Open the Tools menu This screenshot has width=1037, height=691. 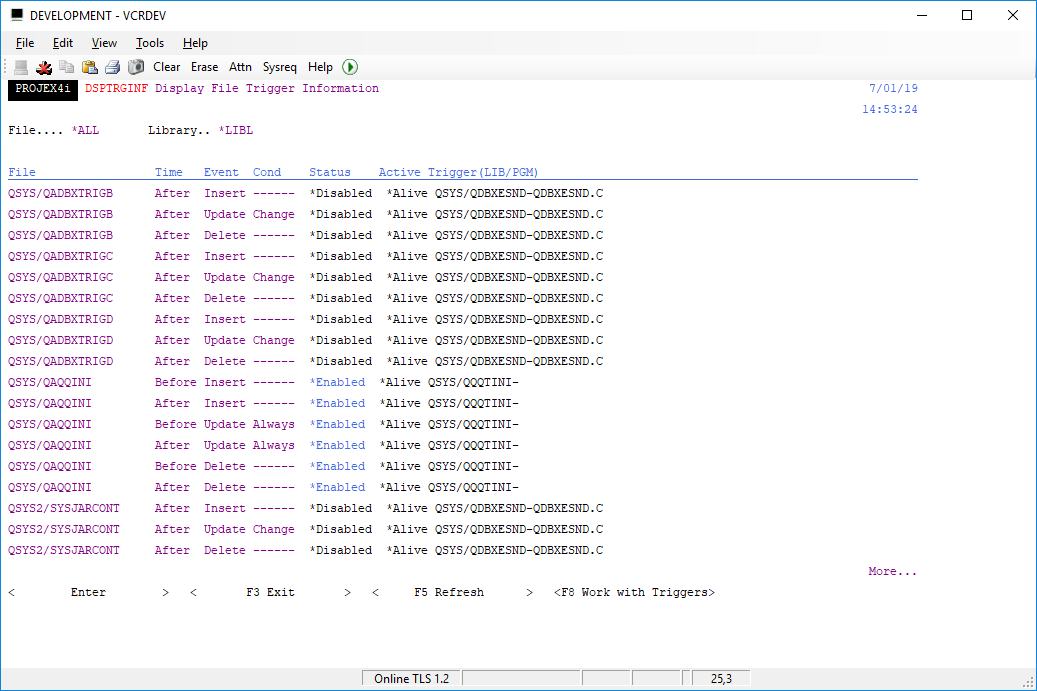point(150,43)
